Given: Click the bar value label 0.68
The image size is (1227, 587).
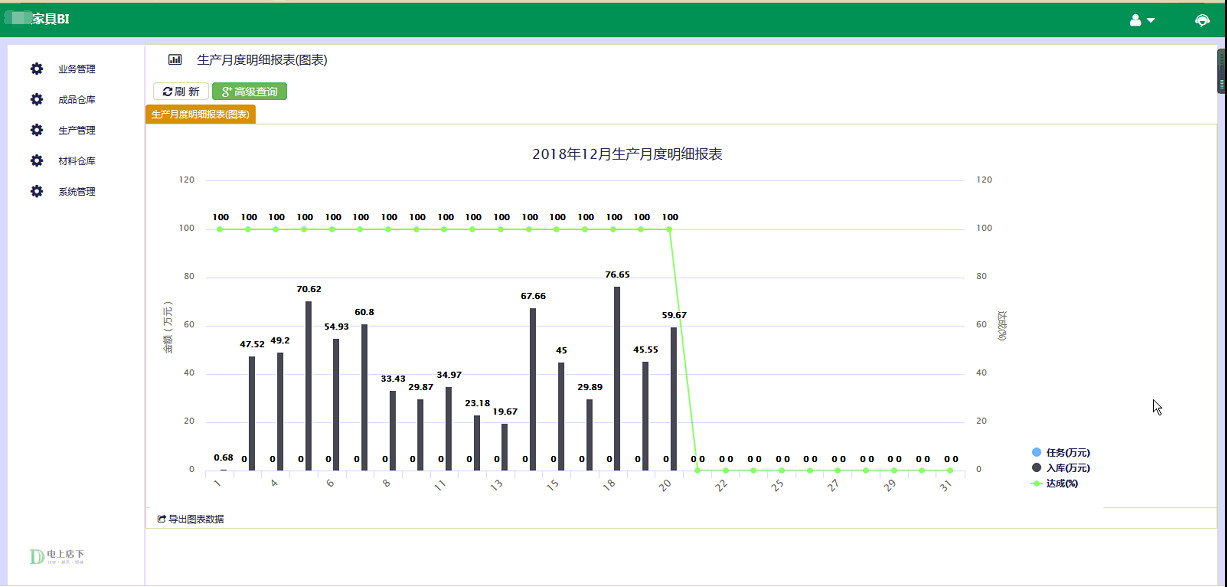Looking at the screenshot, I should point(224,458).
